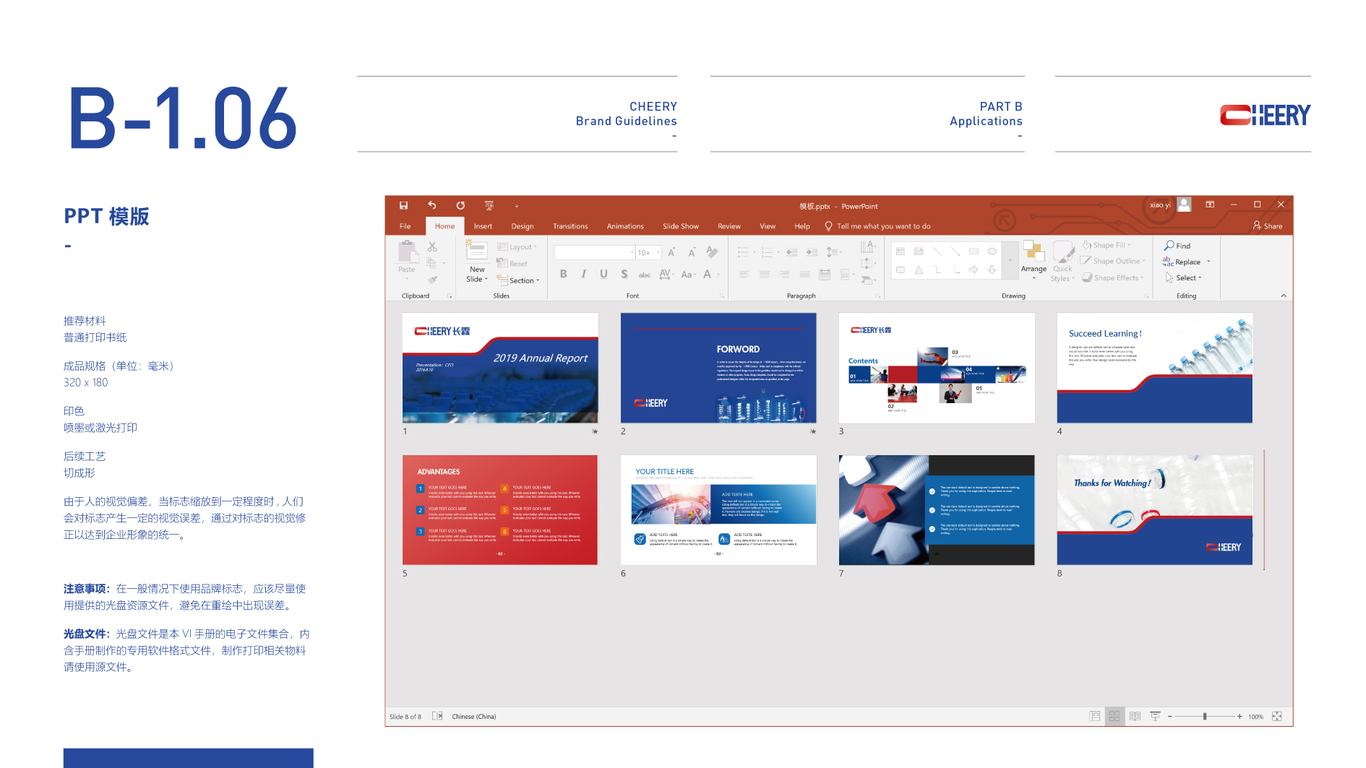Open Ribbon Display Options
The image size is (1366, 768).
coord(1210,205)
